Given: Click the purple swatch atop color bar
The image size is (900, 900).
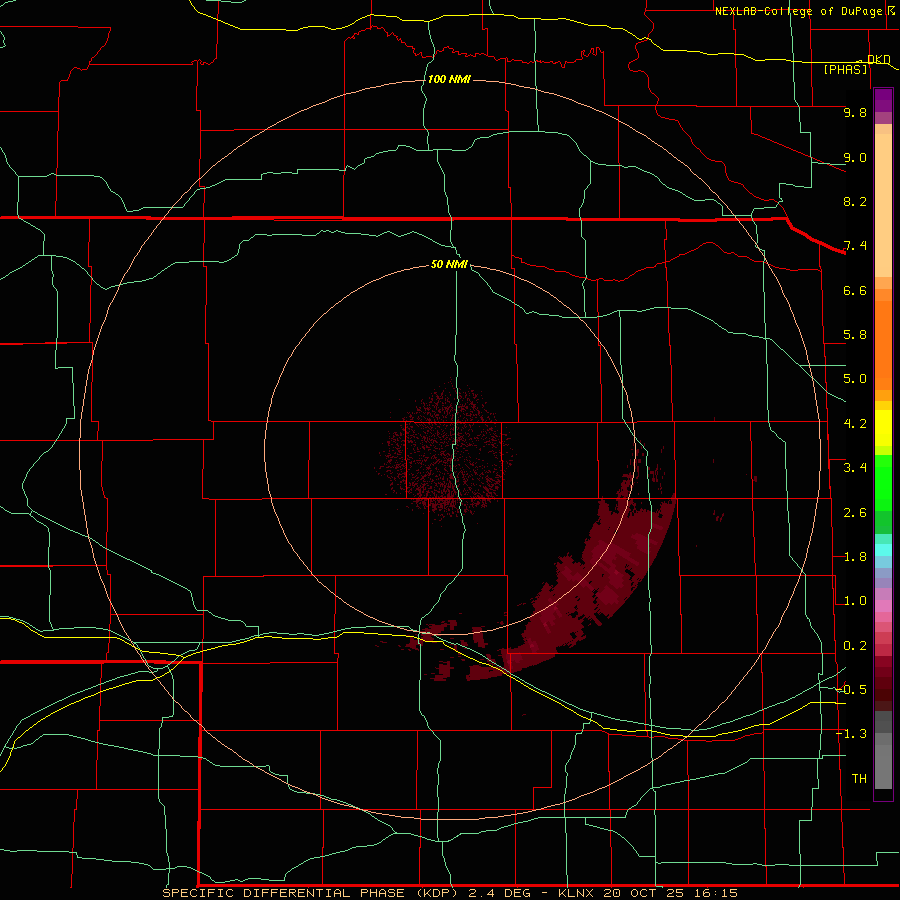Looking at the screenshot, I should [883, 100].
